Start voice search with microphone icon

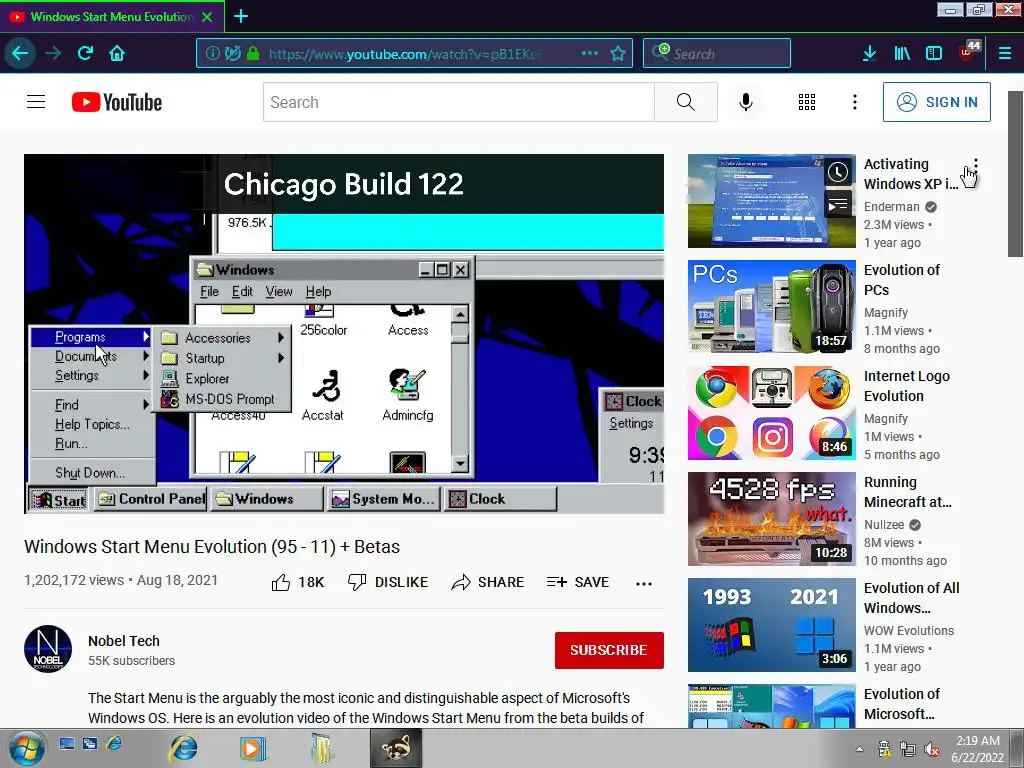pos(746,102)
